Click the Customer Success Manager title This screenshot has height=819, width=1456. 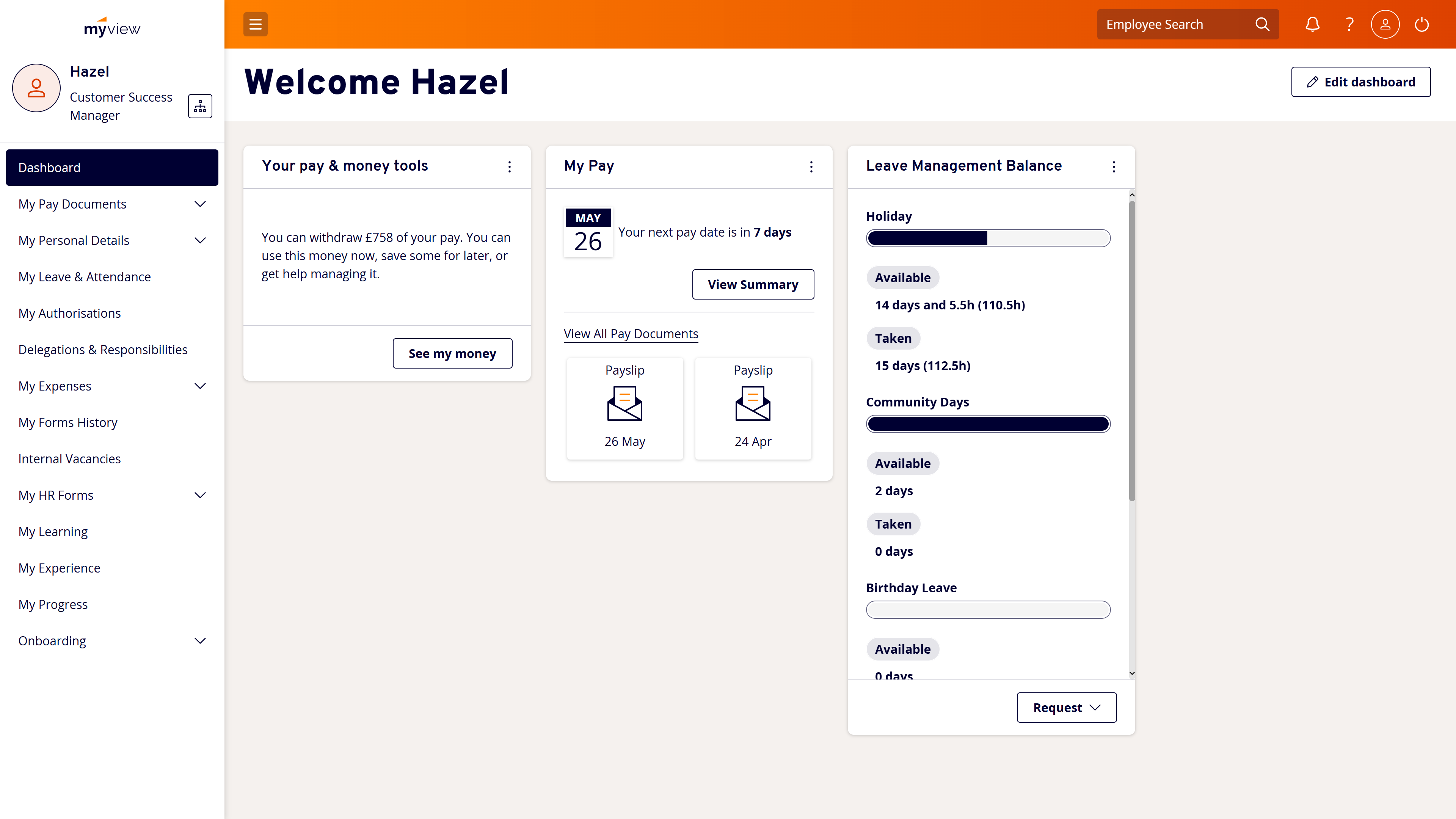[x=121, y=106]
